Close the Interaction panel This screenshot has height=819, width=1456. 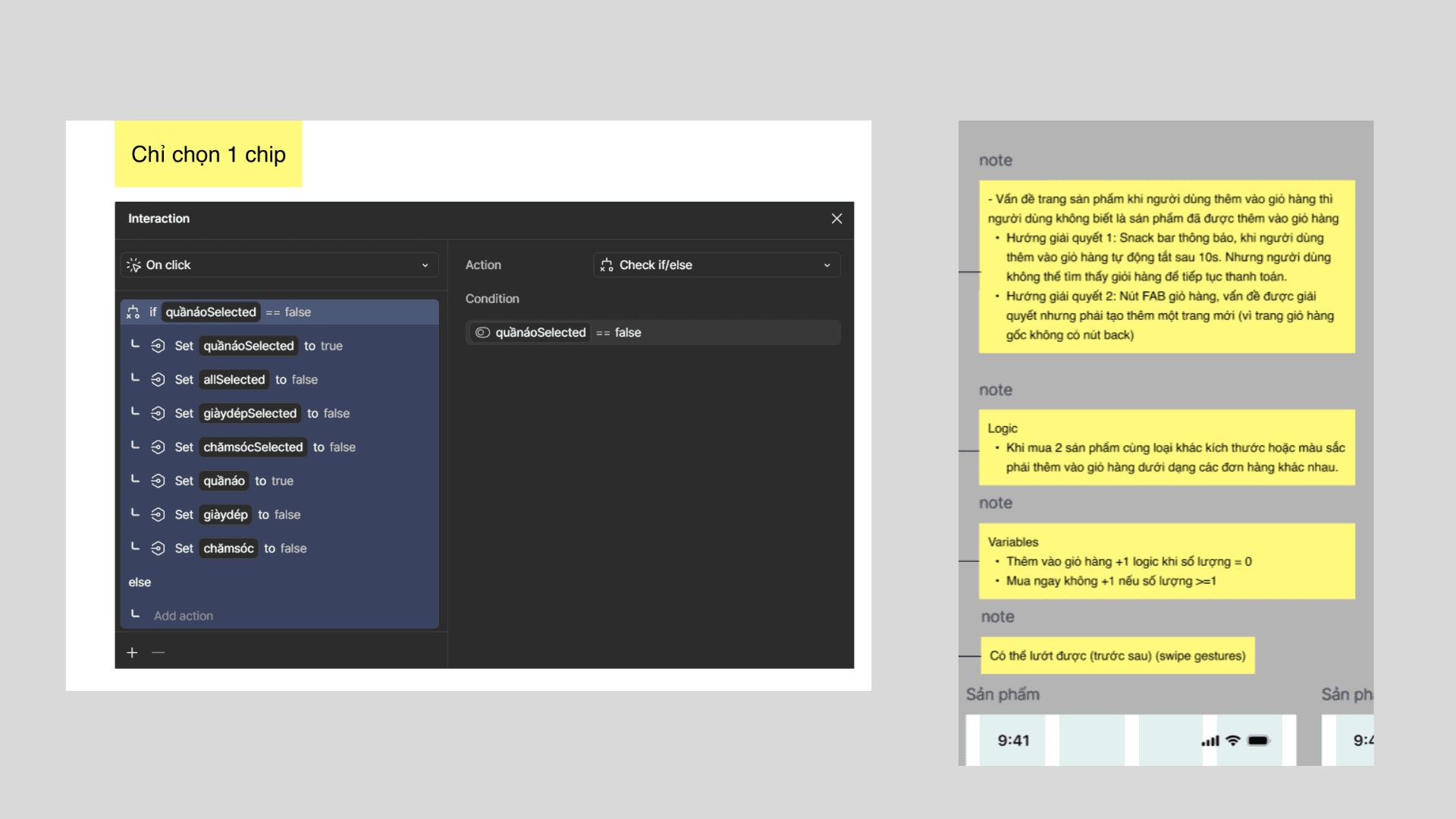pyautogui.click(x=836, y=218)
